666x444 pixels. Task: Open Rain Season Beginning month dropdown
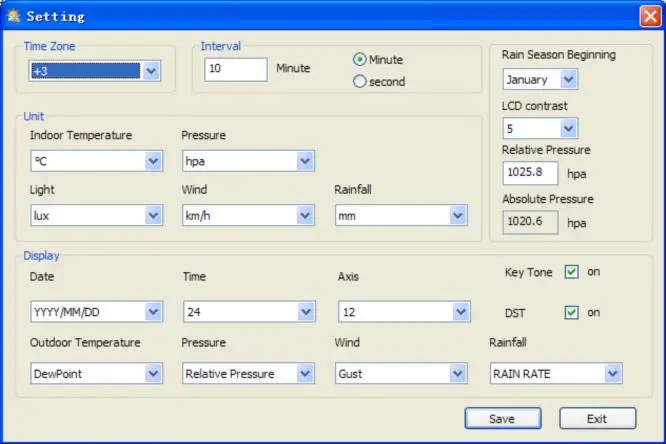pos(540,79)
